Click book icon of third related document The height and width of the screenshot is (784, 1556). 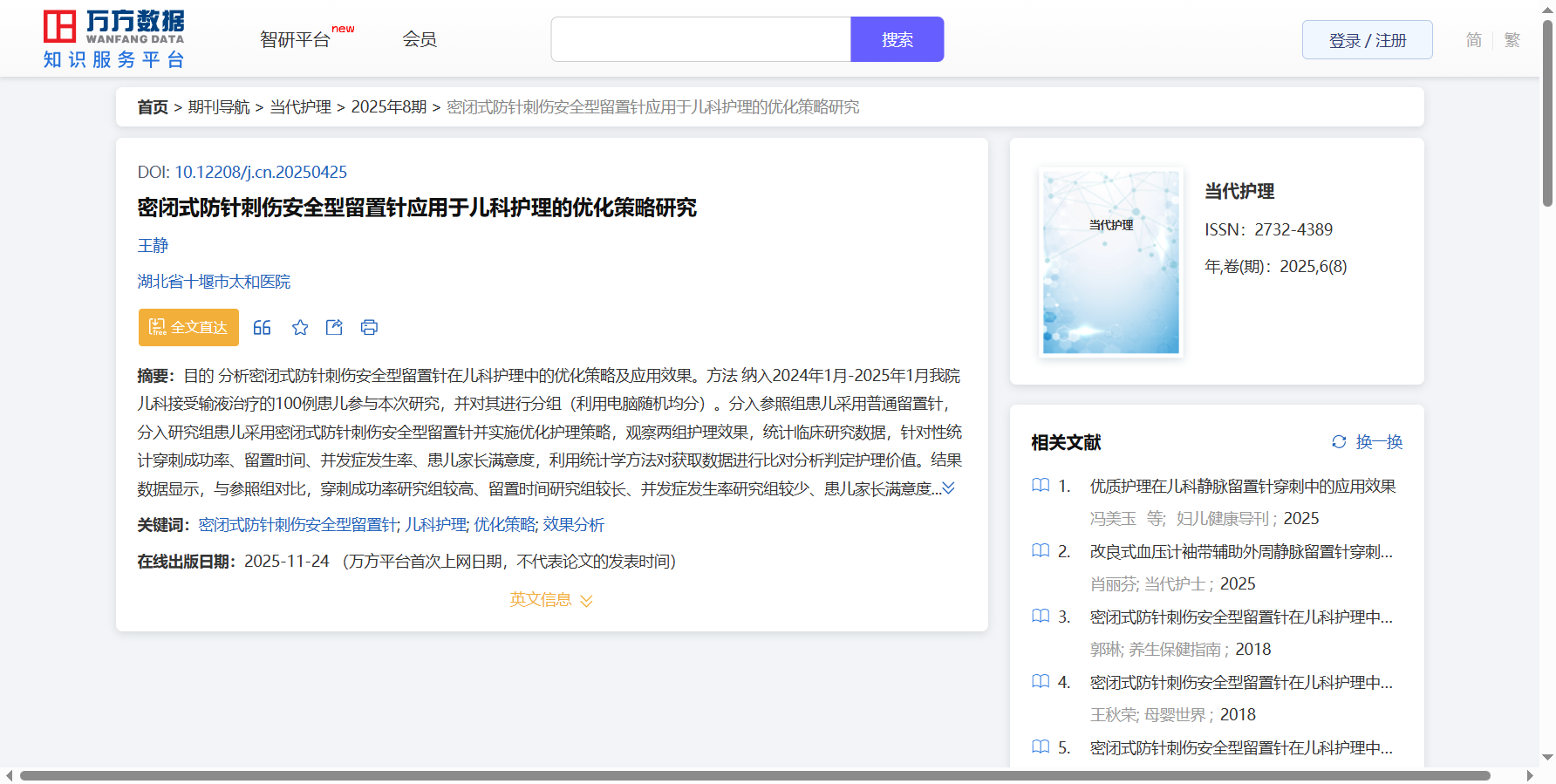click(x=1041, y=617)
